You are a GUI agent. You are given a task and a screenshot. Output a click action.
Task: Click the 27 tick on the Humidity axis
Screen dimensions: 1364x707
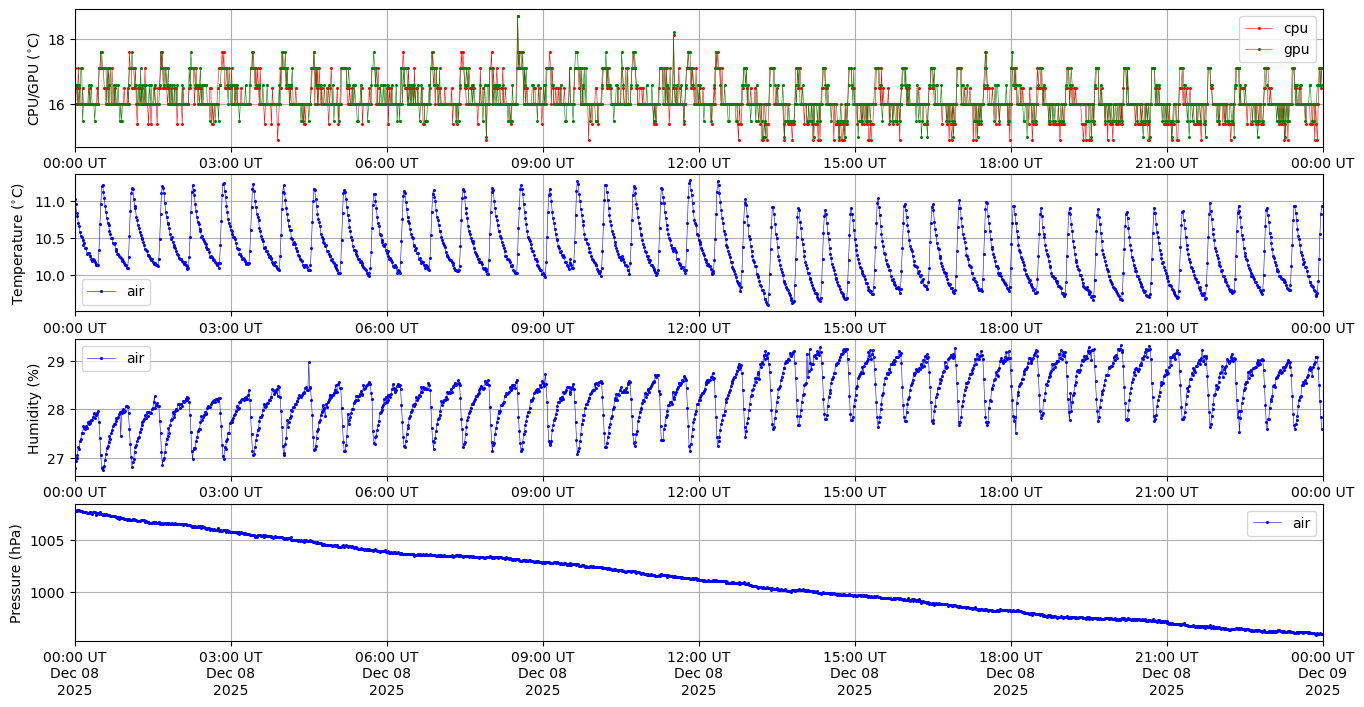[x=56, y=459]
